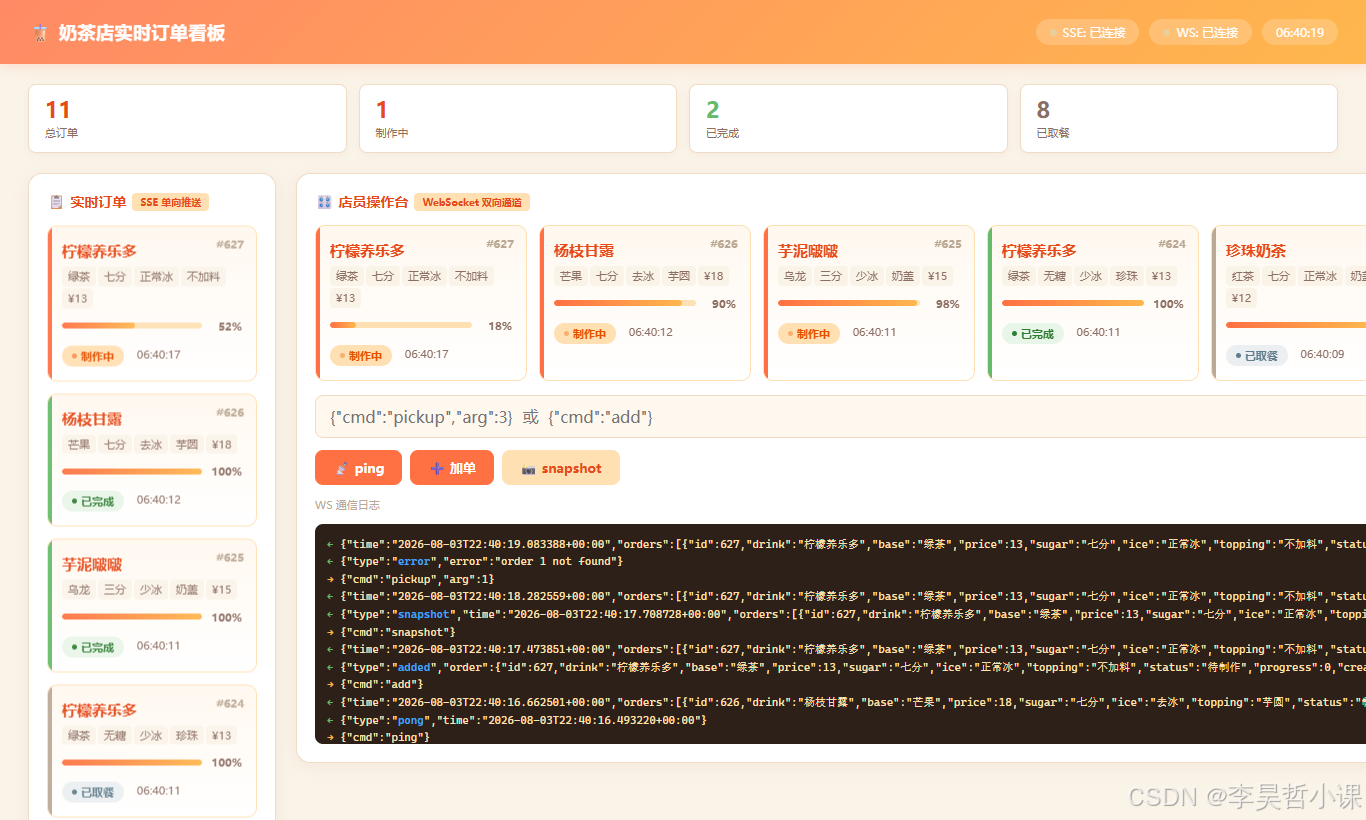This screenshot has height=820, width=1366.
Task: Click 已完成 badge on 店员操作台 #624 card
Action: [x=1033, y=334]
